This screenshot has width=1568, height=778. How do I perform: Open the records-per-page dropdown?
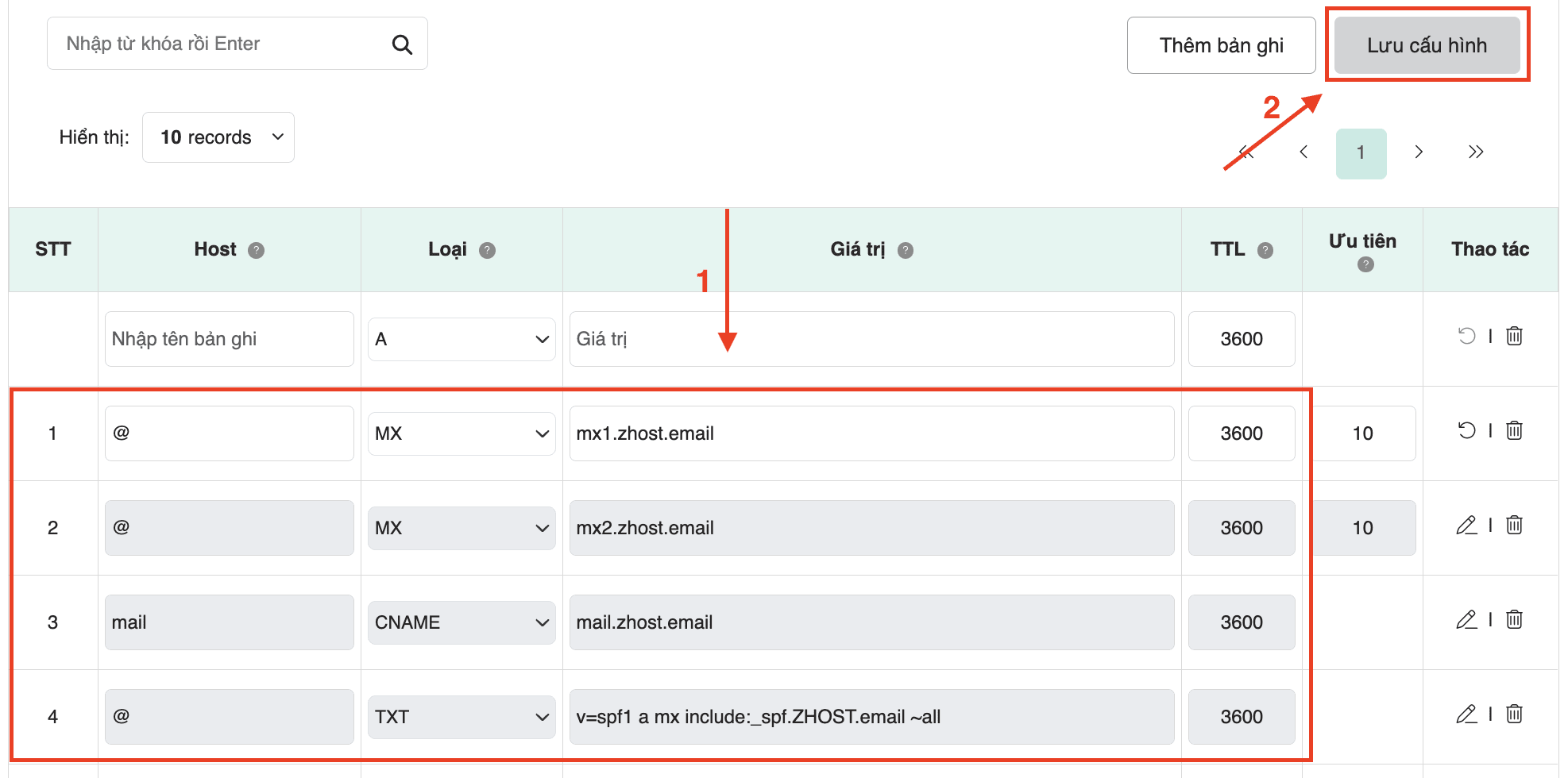click(x=218, y=137)
